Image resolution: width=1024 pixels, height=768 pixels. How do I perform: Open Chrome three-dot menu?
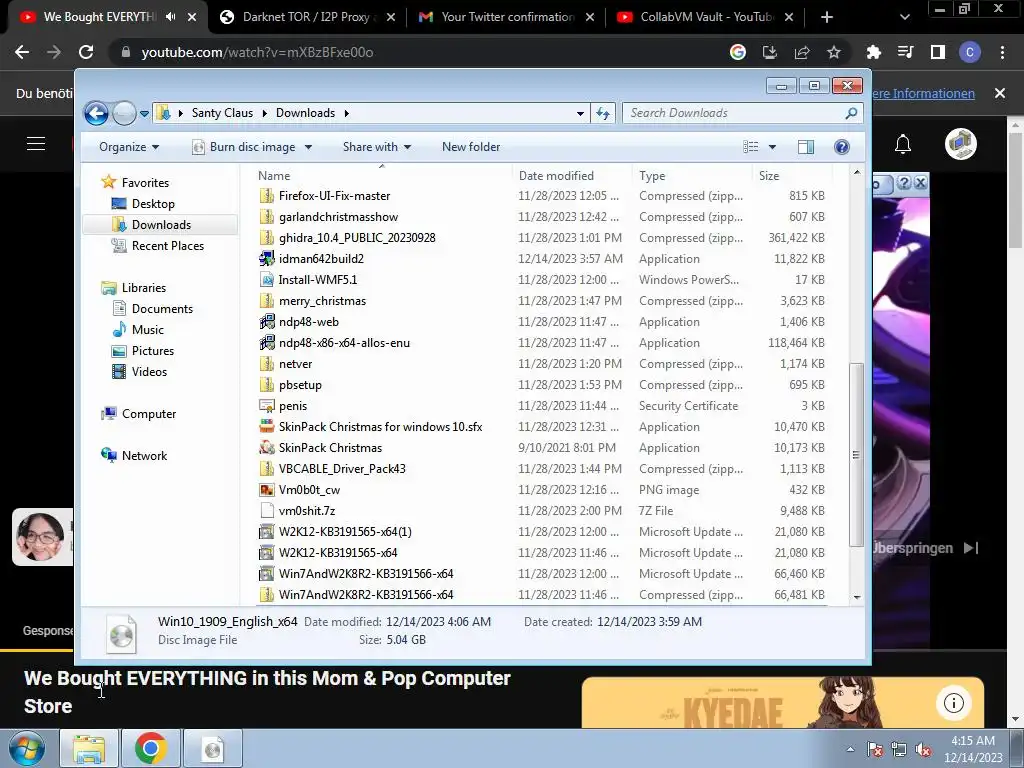(x=1002, y=52)
